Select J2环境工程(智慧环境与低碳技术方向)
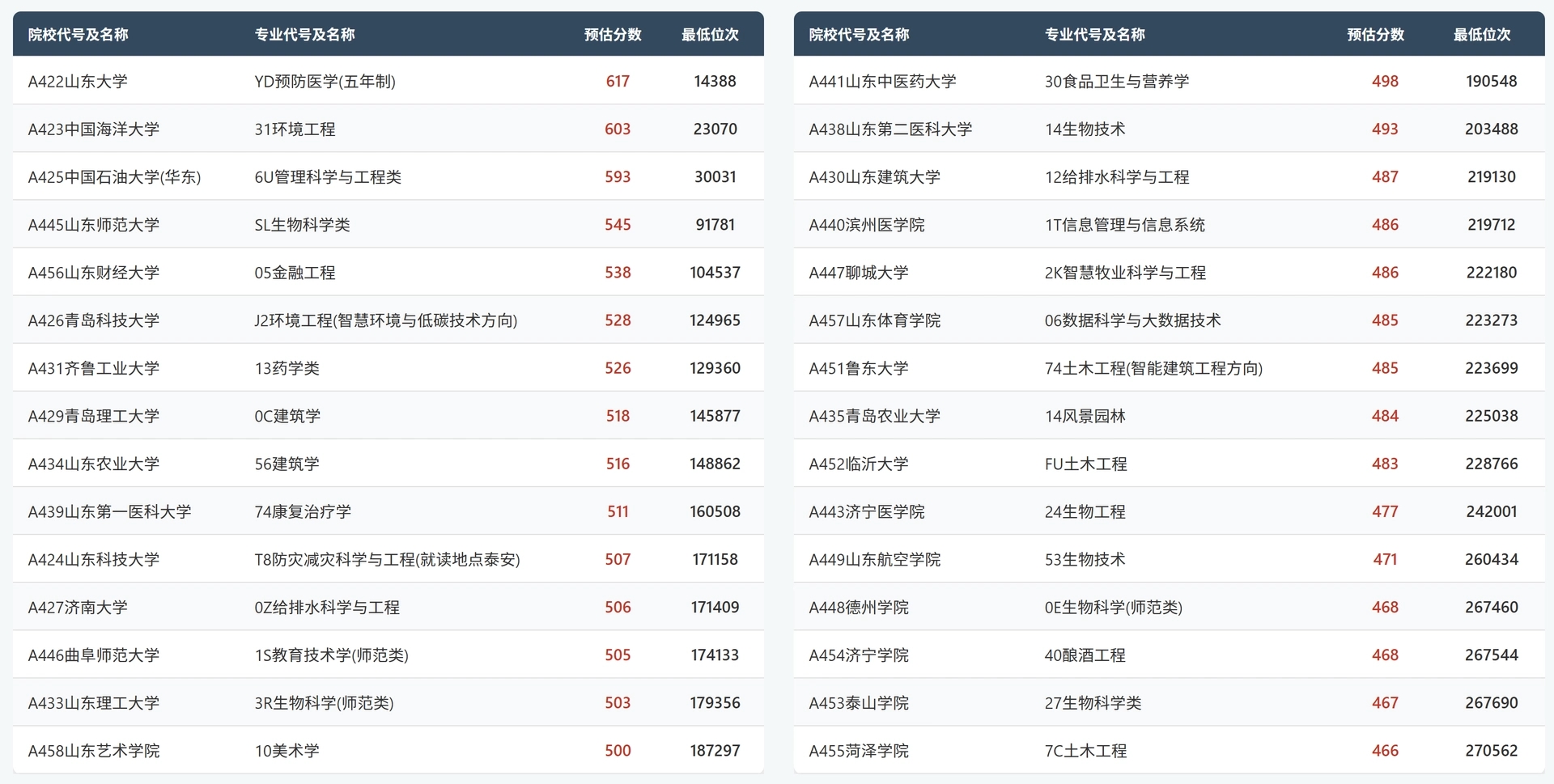The height and width of the screenshot is (784, 1554). 386,320
